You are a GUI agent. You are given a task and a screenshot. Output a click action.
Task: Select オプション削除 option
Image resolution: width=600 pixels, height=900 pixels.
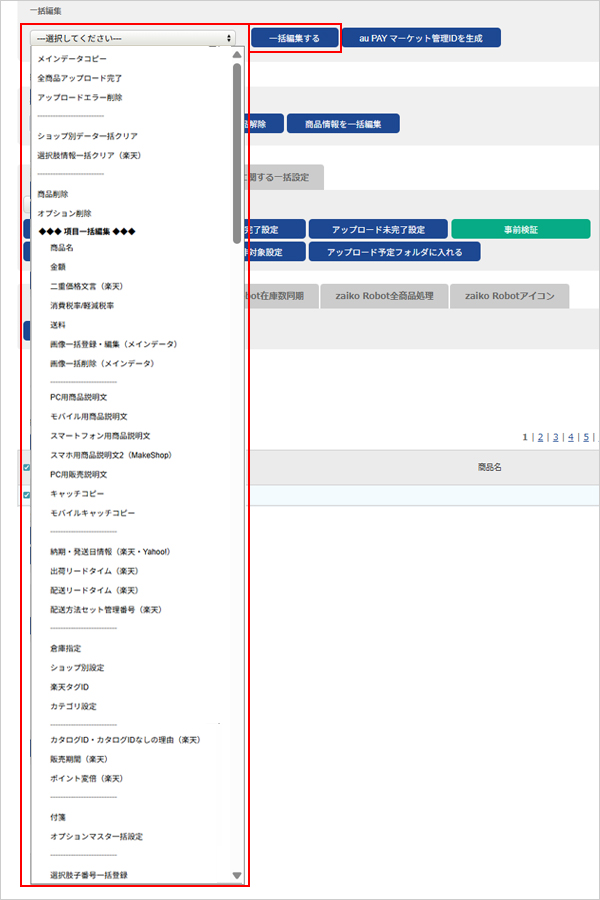point(64,214)
